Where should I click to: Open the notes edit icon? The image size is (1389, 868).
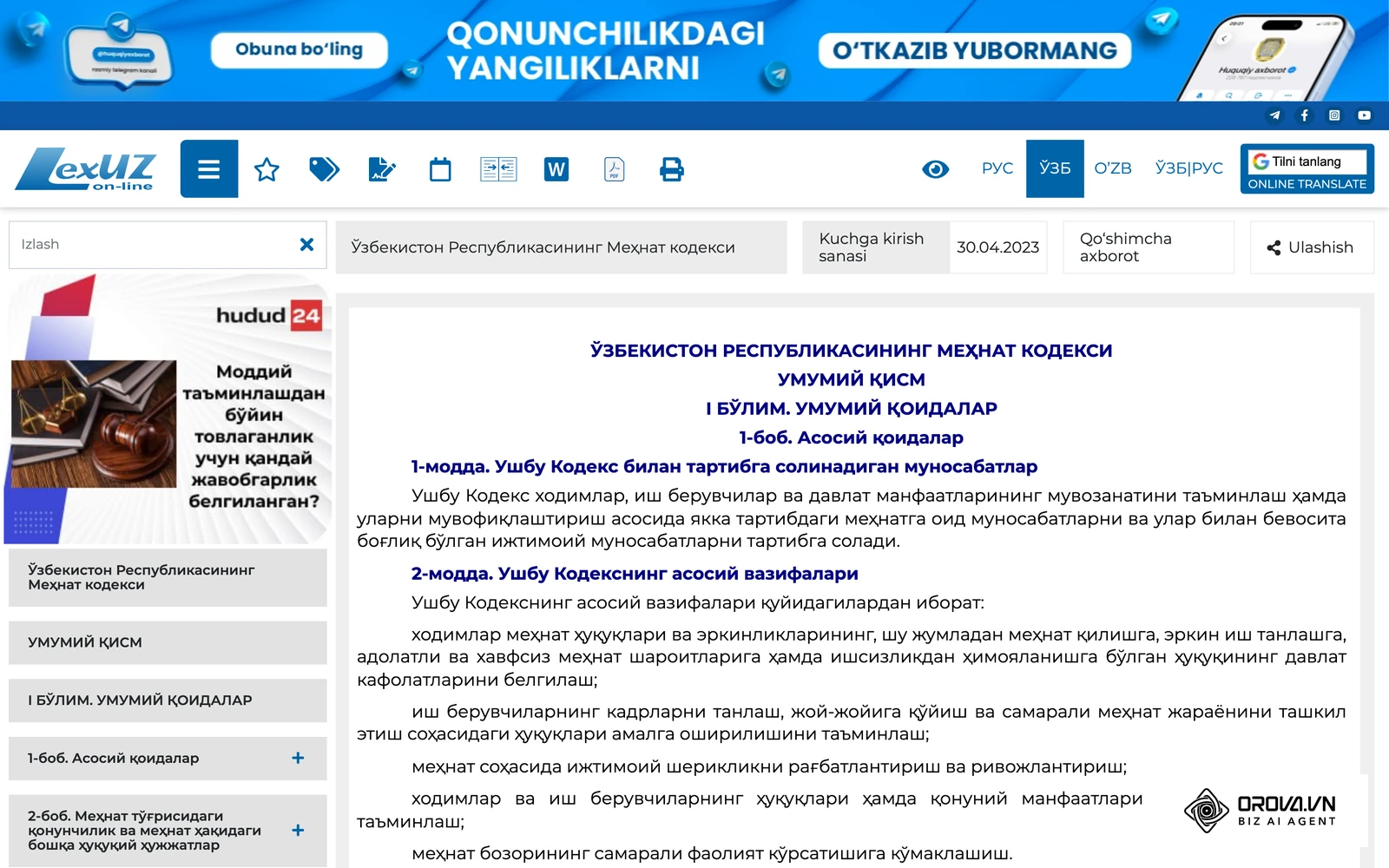point(382,169)
